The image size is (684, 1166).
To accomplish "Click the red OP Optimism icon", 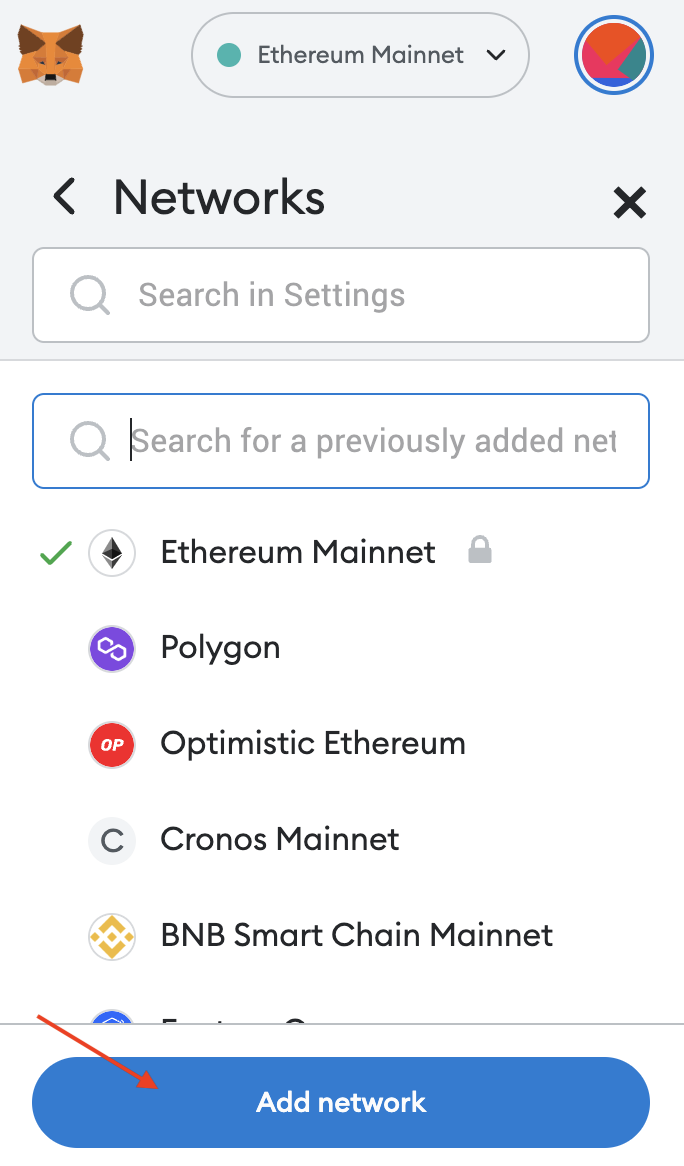I will click(x=112, y=745).
